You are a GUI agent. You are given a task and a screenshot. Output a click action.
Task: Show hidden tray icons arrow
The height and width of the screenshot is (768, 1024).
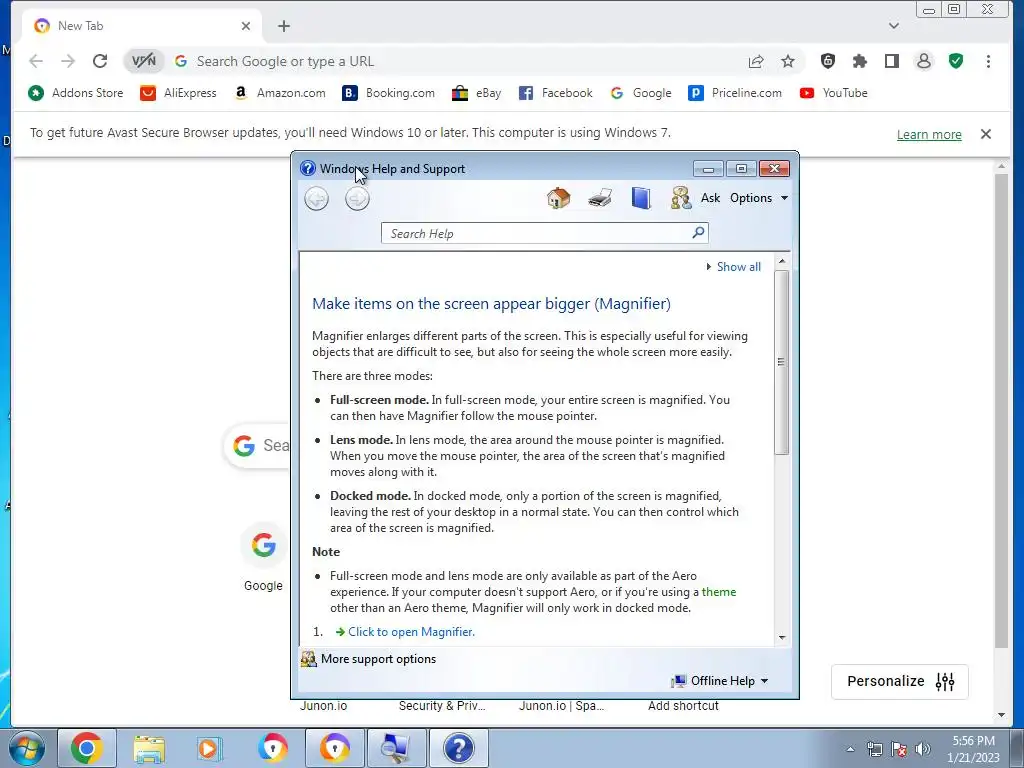850,750
